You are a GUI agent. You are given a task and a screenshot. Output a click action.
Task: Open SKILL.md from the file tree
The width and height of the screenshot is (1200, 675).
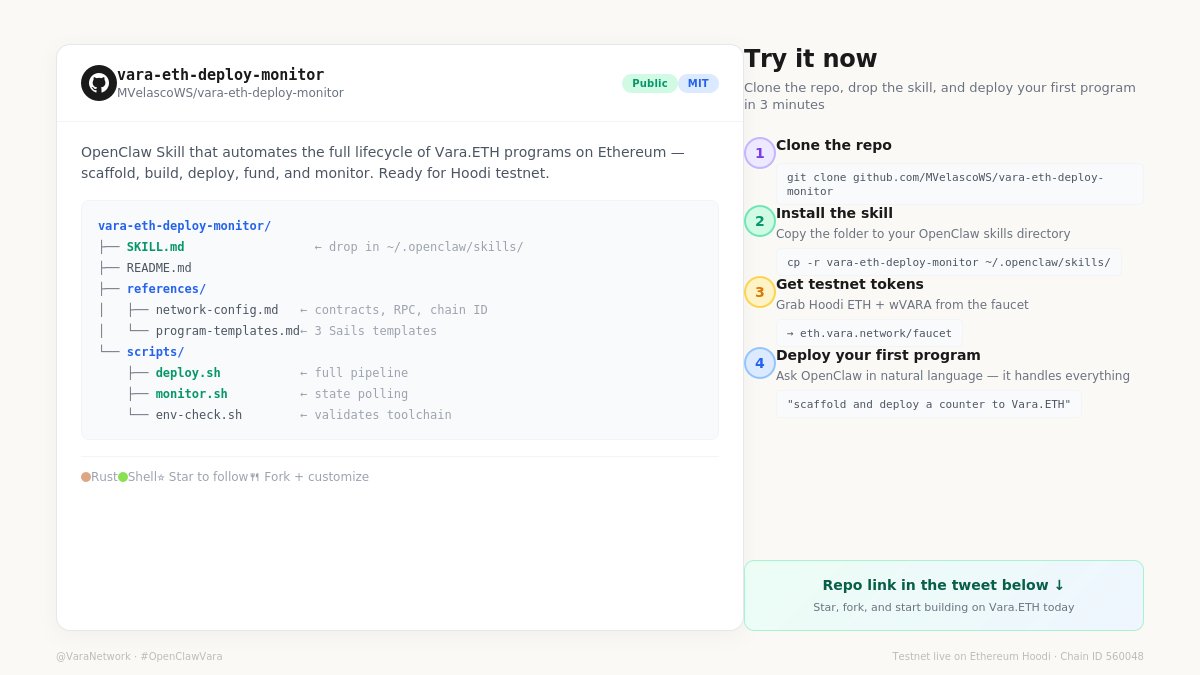[155, 246]
